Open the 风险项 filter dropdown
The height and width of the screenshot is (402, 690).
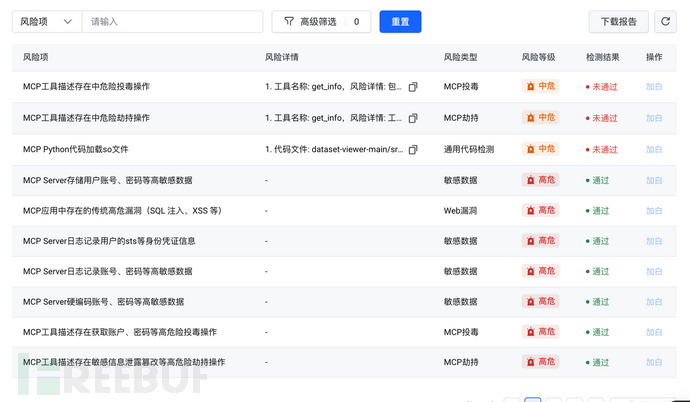[47, 22]
